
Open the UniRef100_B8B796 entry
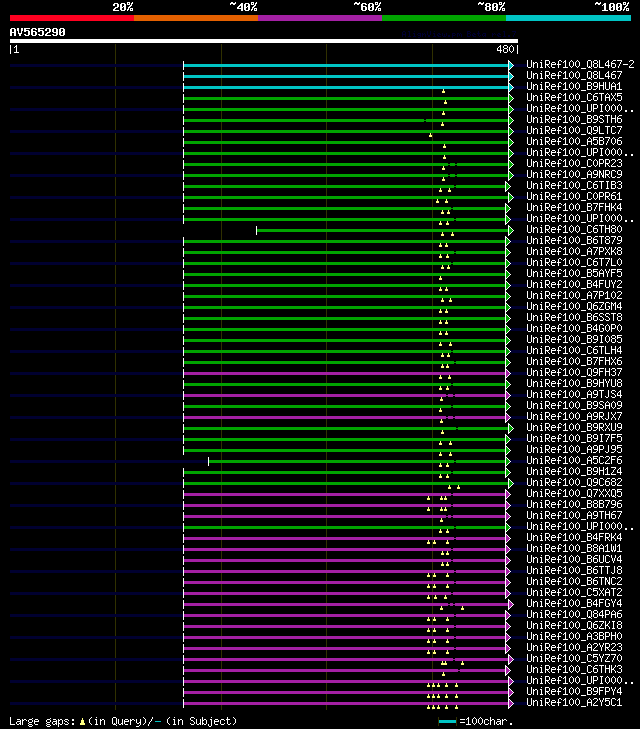point(574,504)
